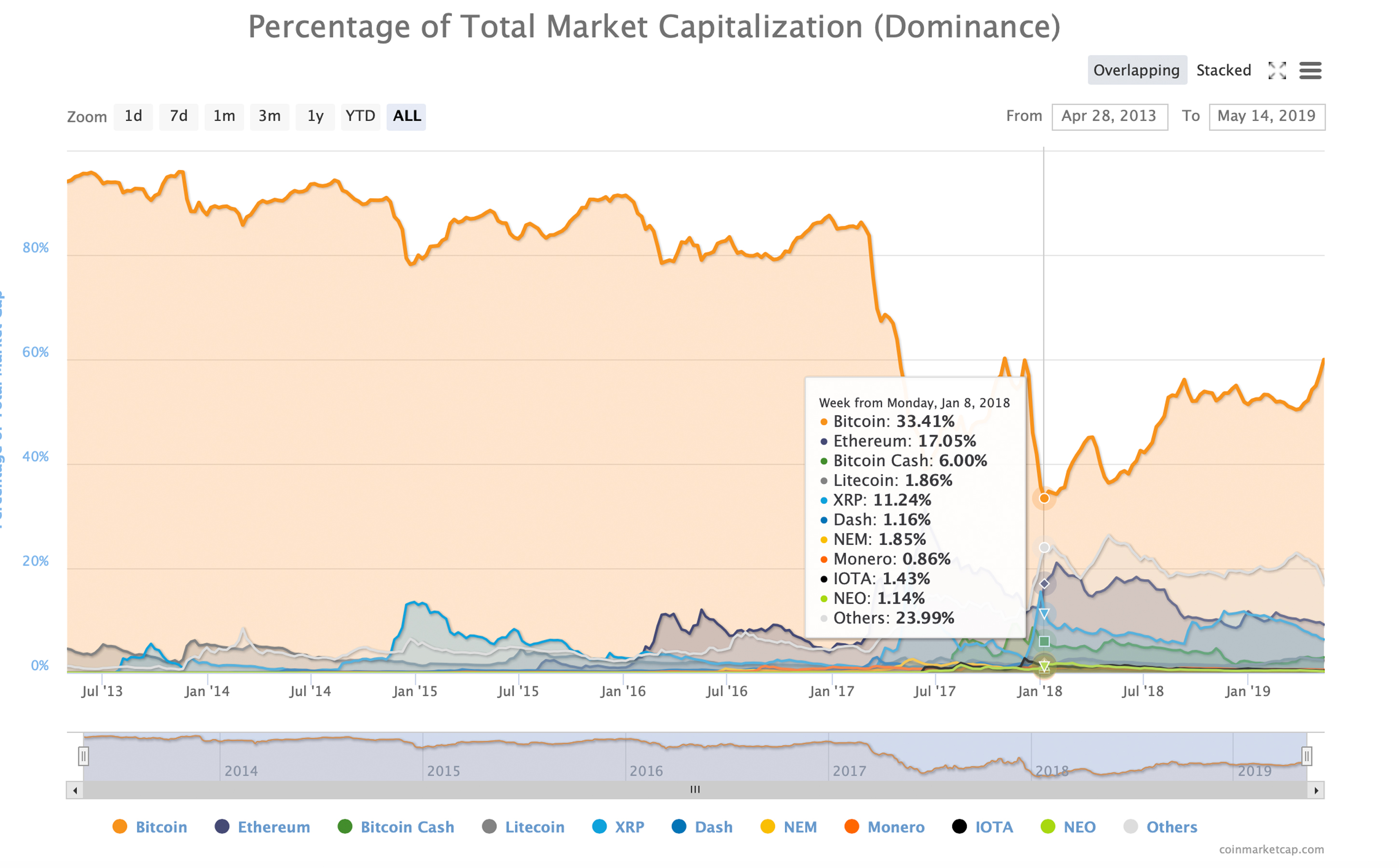The width and height of the screenshot is (1399, 868).
Task: Grab the navigator right range handle
Action: coord(1306,756)
